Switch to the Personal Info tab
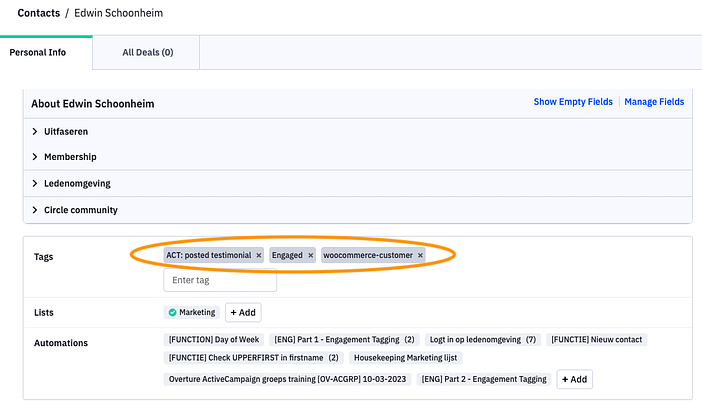The width and height of the screenshot is (702, 405). (x=38, y=52)
